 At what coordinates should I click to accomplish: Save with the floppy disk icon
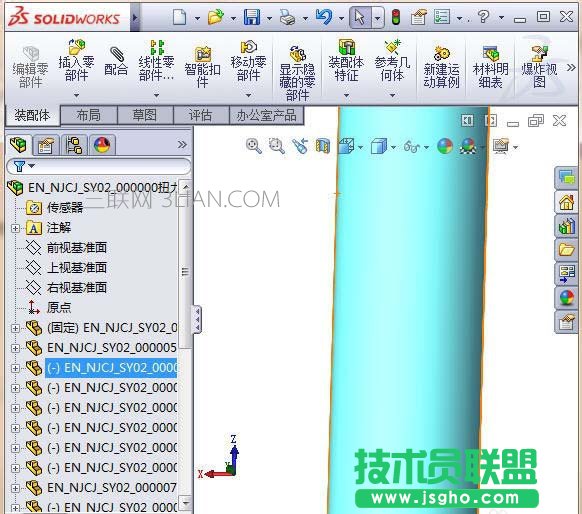click(x=252, y=17)
